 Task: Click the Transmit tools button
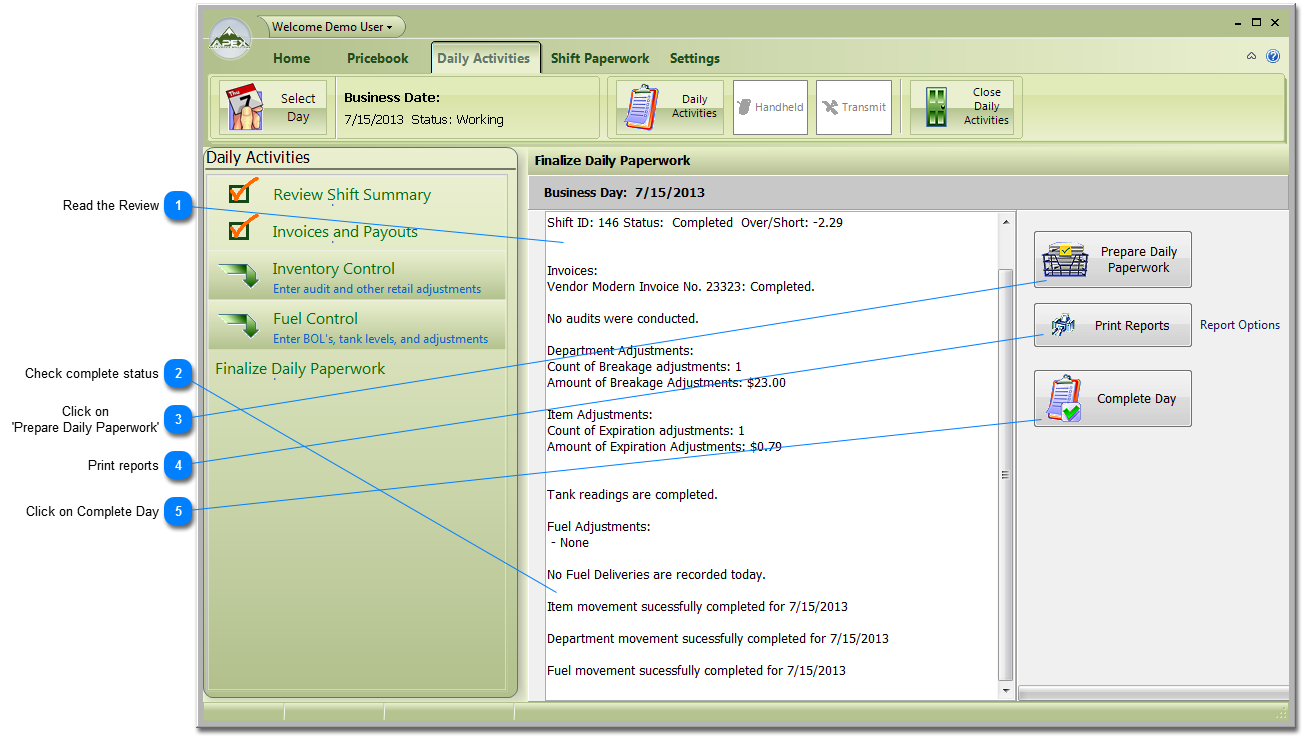pyautogui.click(x=853, y=107)
